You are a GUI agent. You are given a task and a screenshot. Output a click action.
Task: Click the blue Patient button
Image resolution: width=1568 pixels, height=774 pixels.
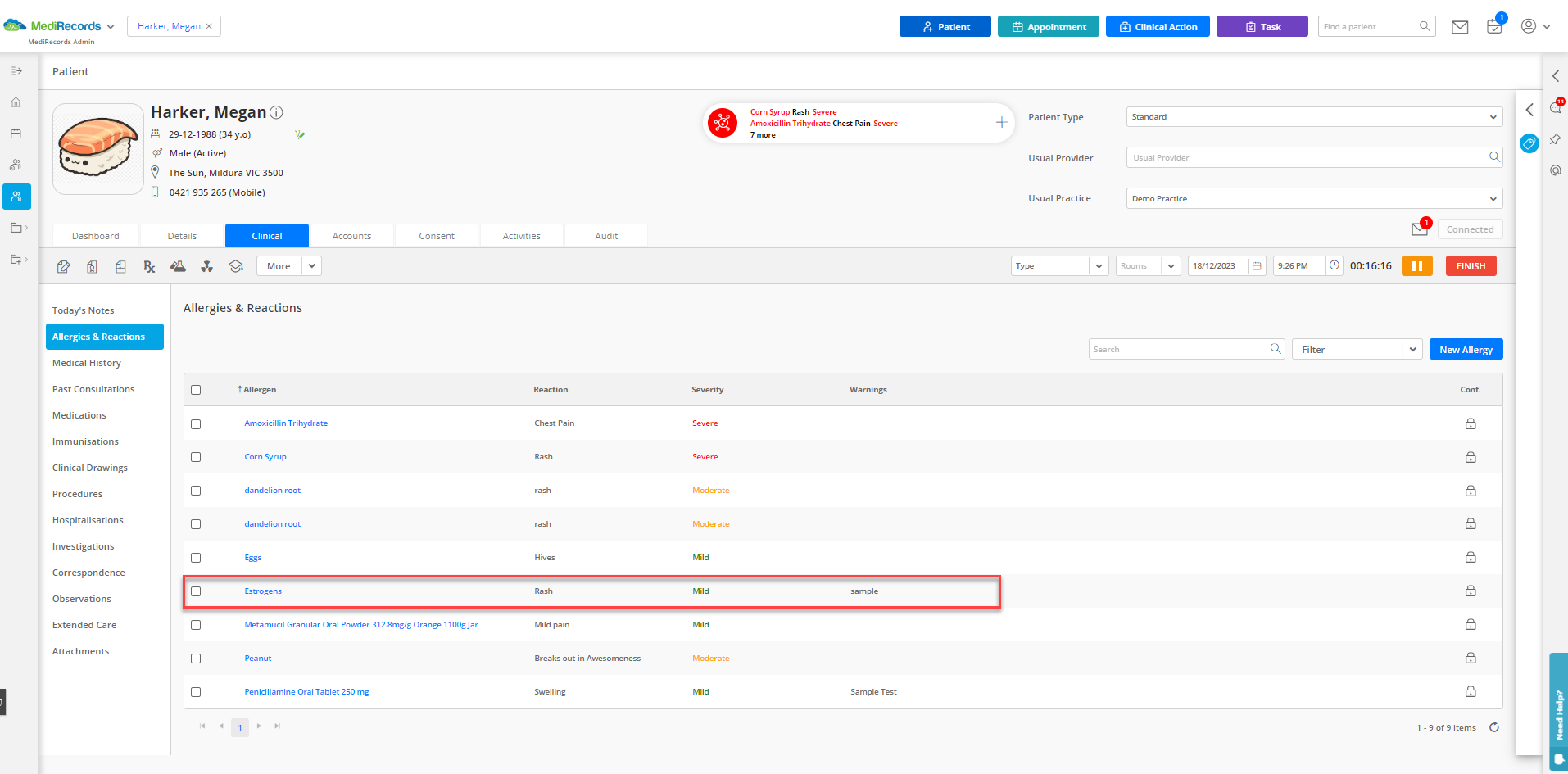click(945, 26)
